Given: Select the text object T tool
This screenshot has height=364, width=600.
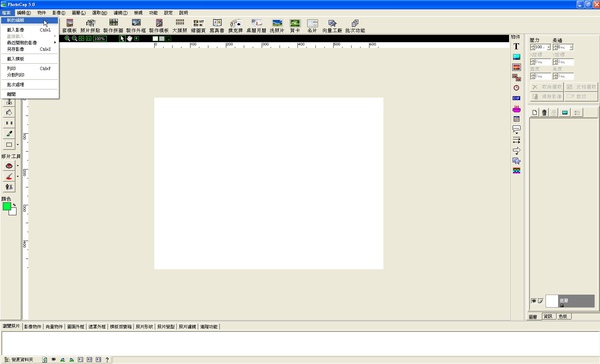Looking at the screenshot, I should [516, 46].
